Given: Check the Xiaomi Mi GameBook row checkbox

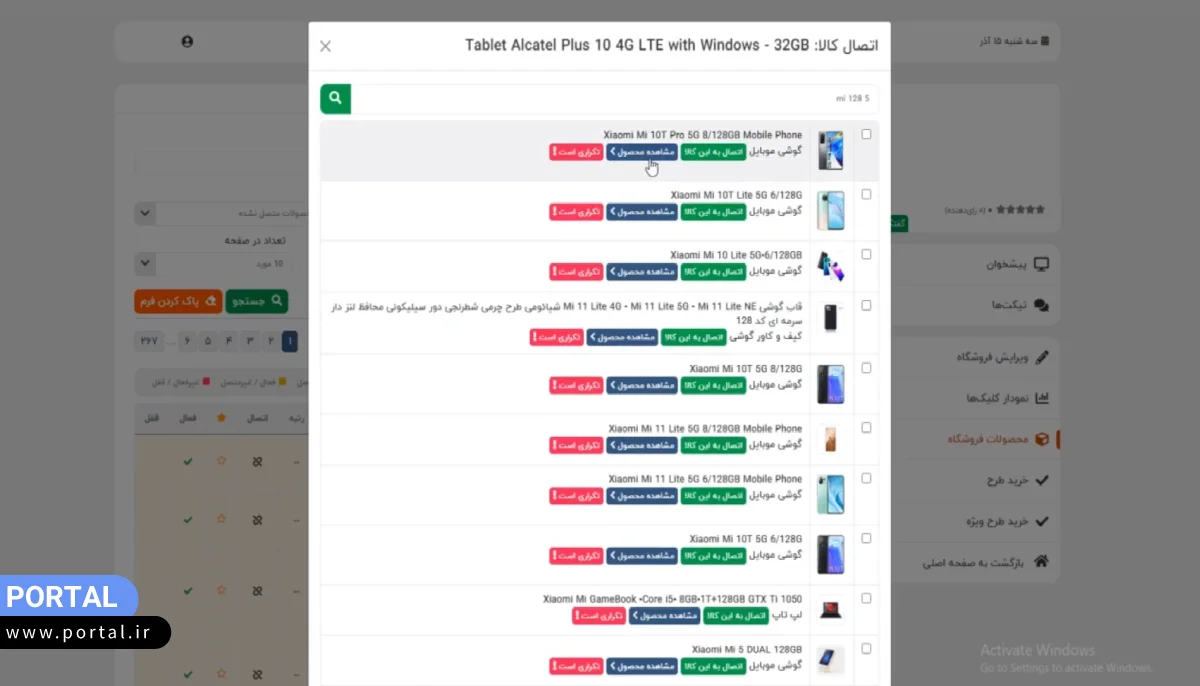Looking at the screenshot, I should click(x=866, y=595).
